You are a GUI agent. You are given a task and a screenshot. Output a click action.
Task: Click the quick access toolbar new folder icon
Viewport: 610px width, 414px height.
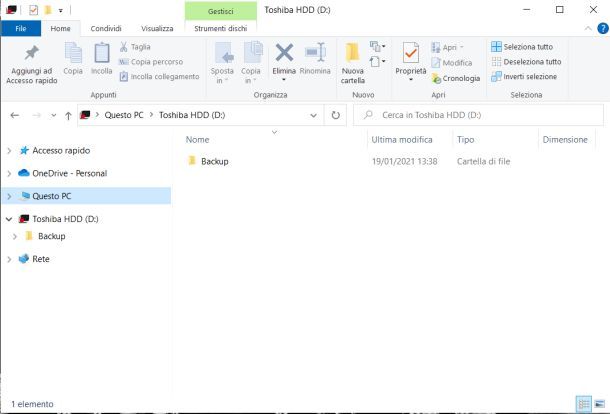click(x=48, y=10)
